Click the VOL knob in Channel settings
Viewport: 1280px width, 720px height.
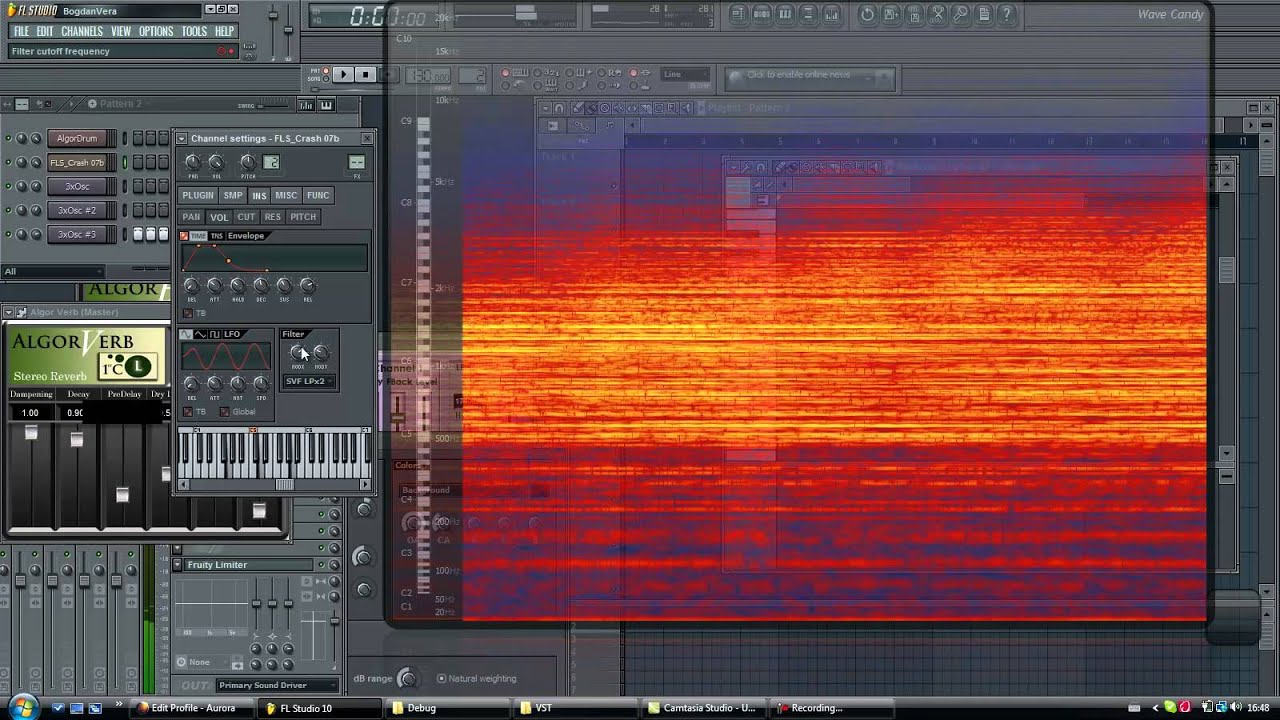point(216,162)
